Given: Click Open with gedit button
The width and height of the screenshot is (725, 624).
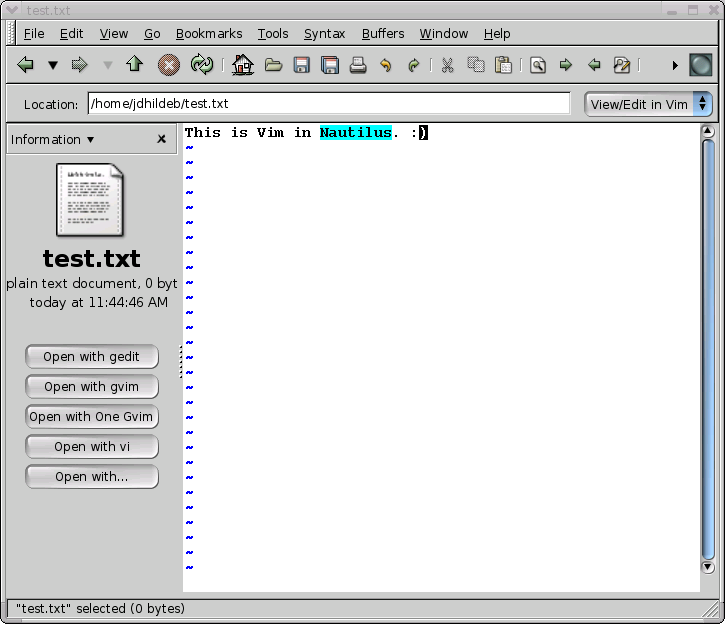Looking at the screenshot, I should (92, 357).
